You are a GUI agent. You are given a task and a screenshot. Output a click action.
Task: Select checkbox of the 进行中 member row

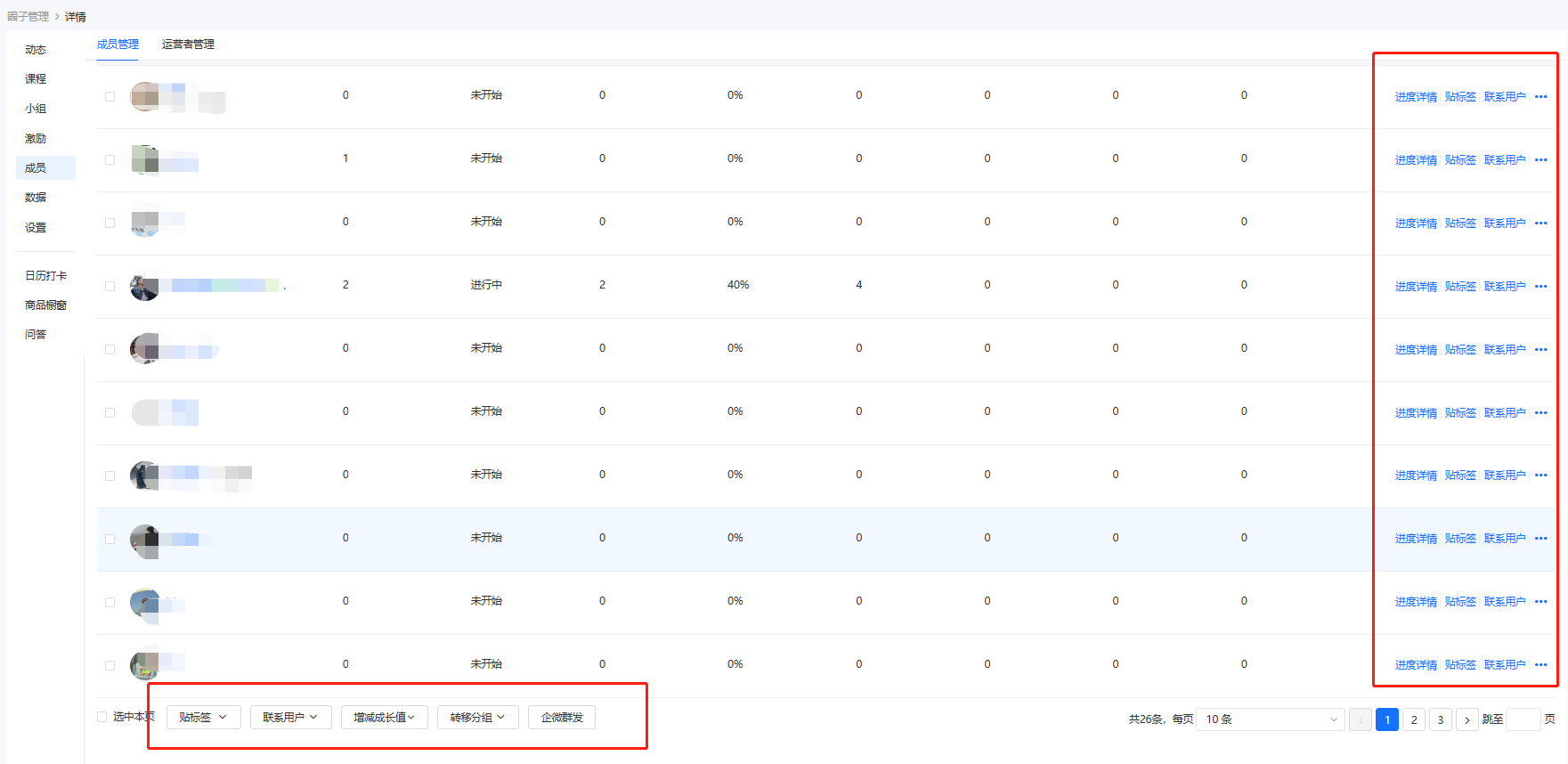click(110, 287)
